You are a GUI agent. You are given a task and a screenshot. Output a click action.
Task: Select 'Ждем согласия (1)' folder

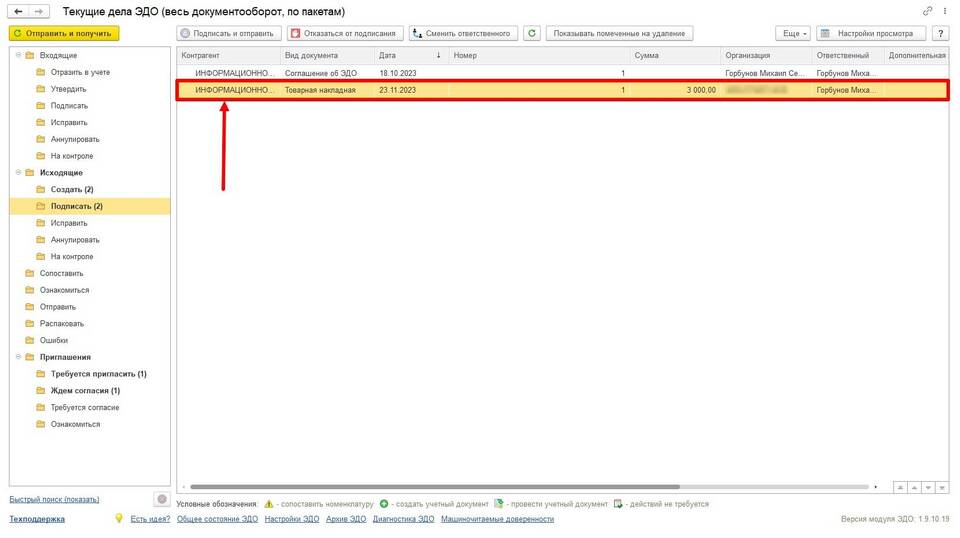click(x=85, y=391)
